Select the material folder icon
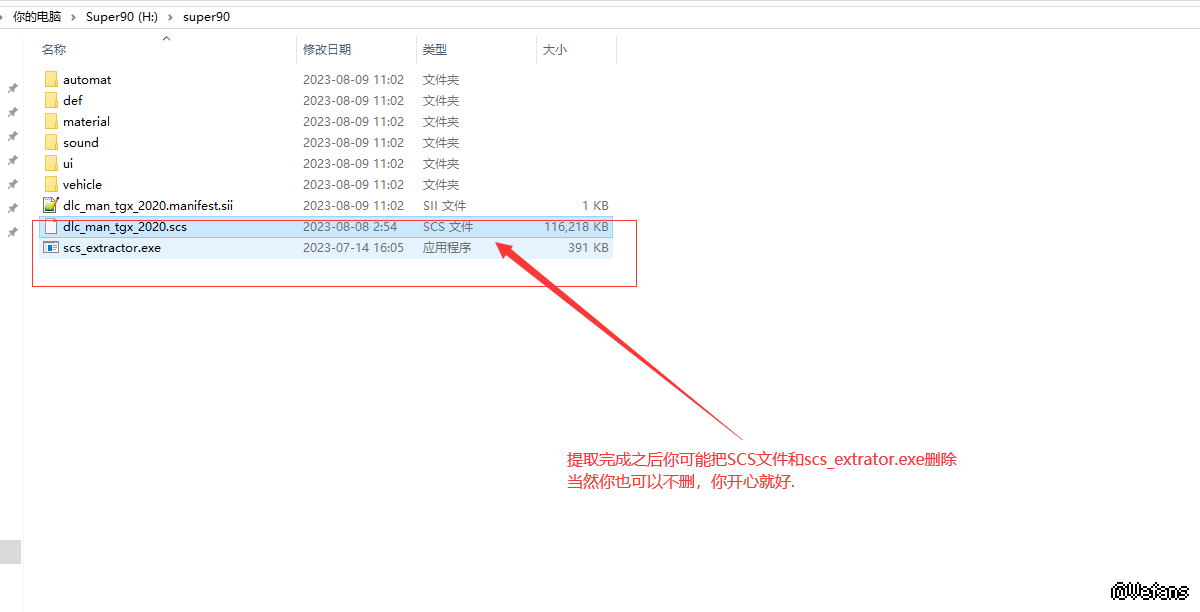Screen dimensions: 1200x612 coord(51,121)
